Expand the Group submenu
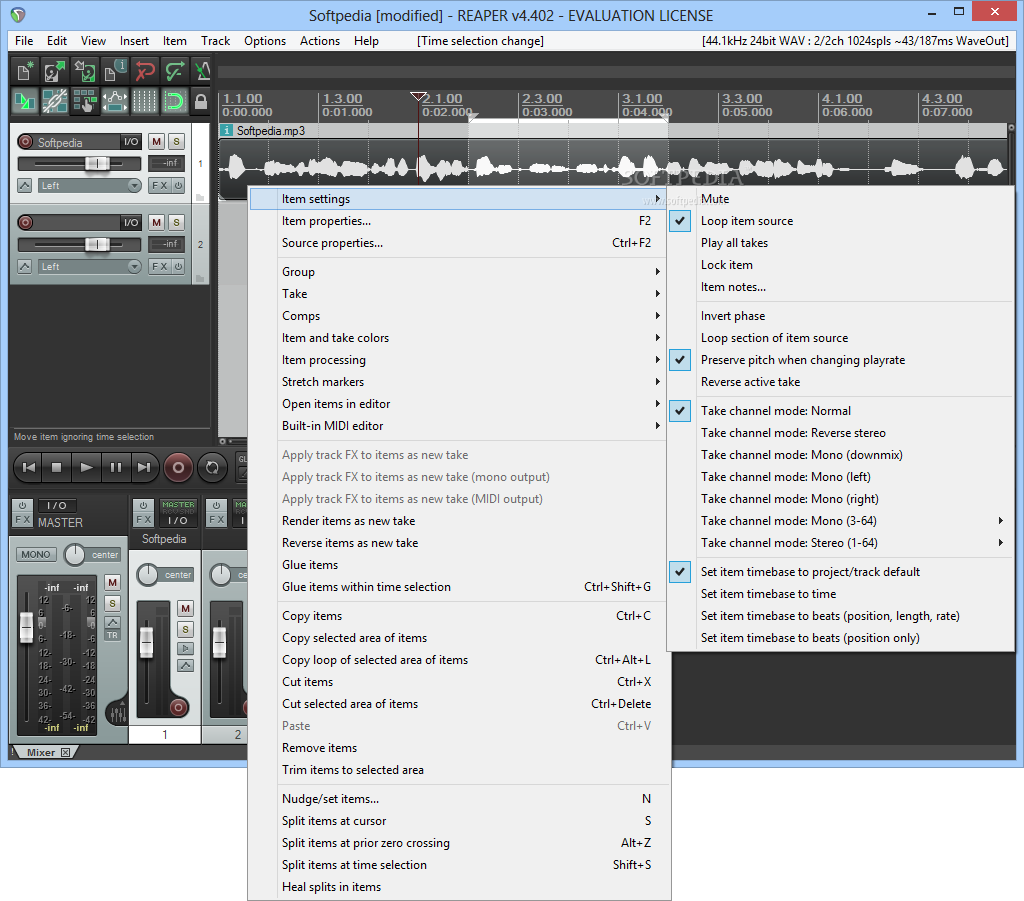Viewport: 1024px width, 901px height. 458,272
